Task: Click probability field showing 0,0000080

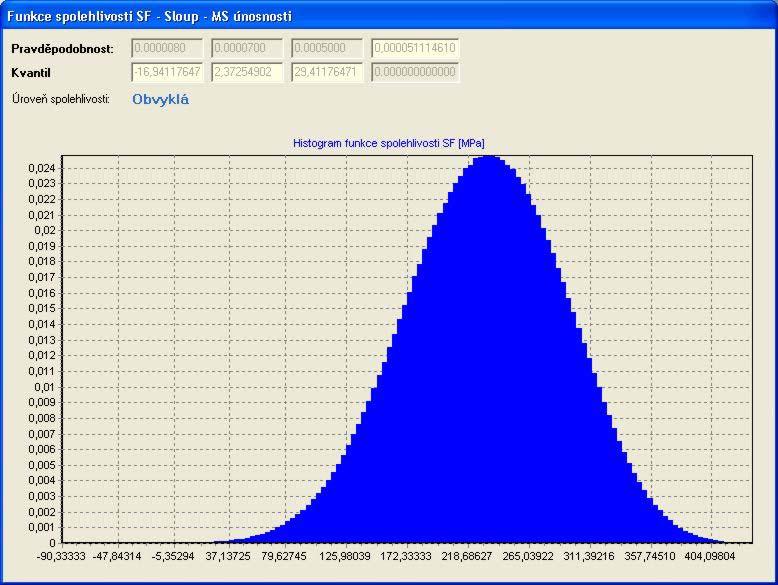Action: pos(167,48)
